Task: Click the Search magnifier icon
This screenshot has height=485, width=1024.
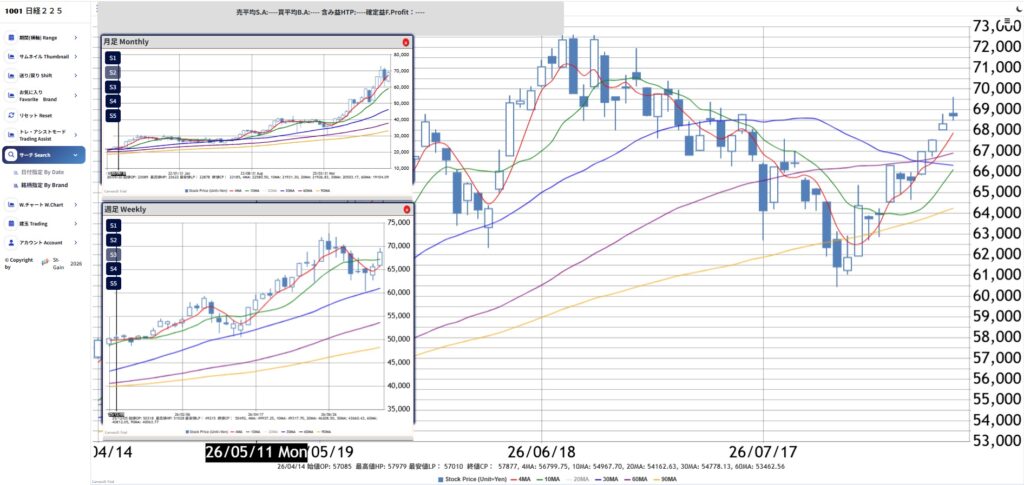Action: (11, 155)
